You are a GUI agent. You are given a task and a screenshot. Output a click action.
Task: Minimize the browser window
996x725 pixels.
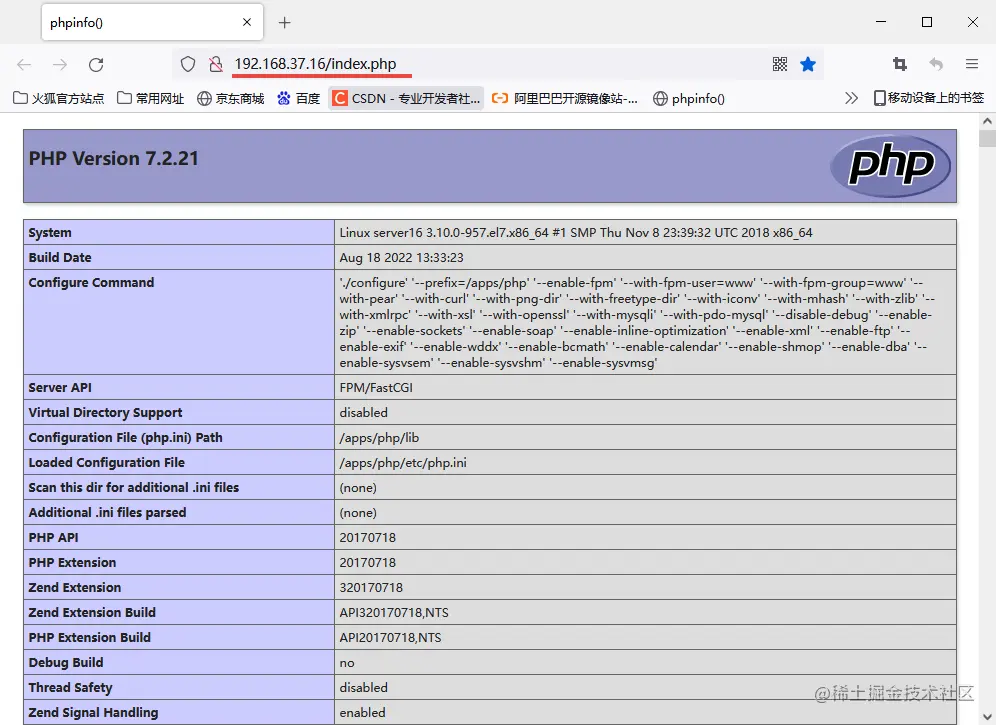point(881,22)
